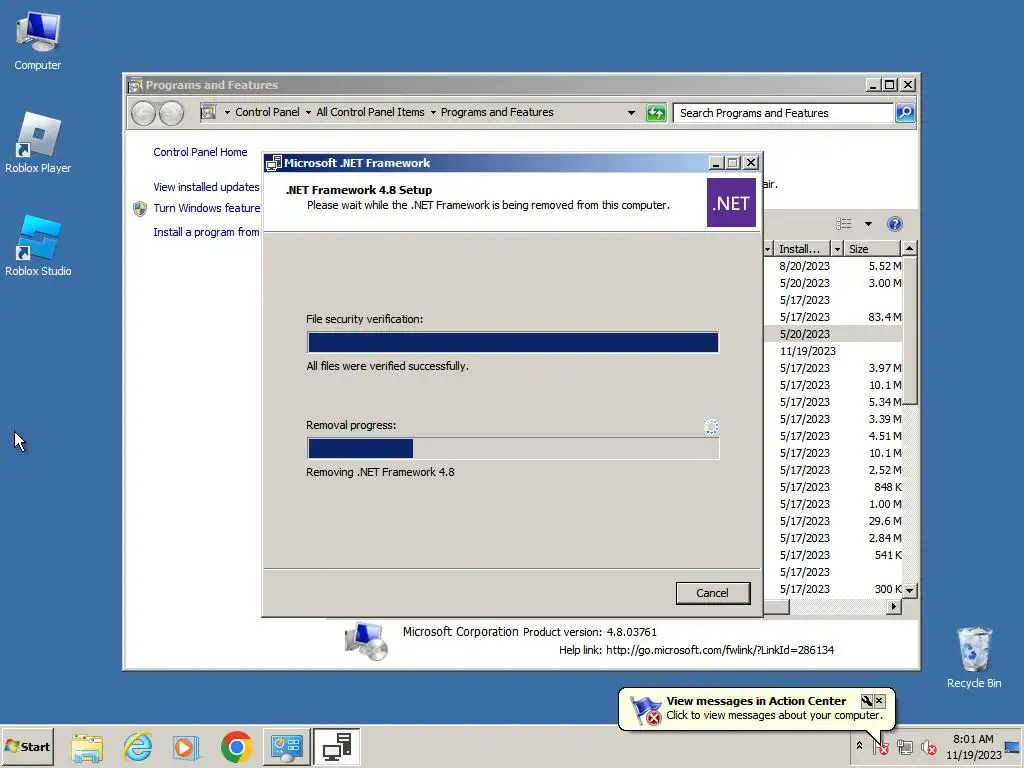Sort by Size column header
Screen dimensions: 1024x768
pyautogui.click(x=872, y=249)
